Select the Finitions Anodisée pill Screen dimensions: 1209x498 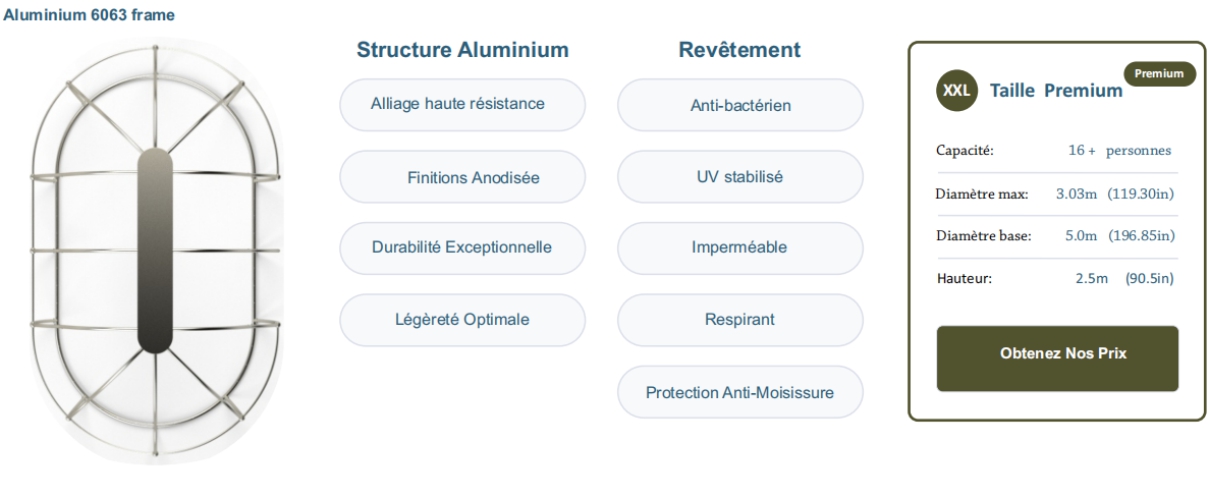coord(462,177)
